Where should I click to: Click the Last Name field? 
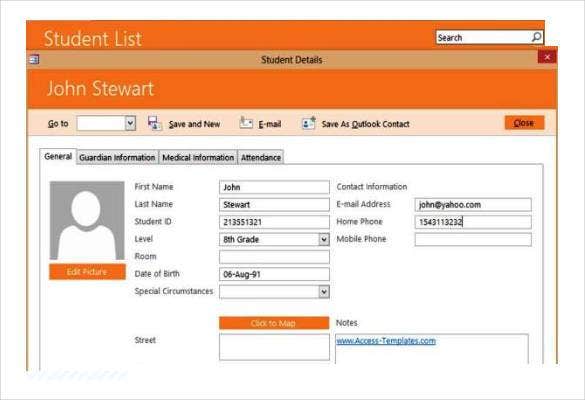point(274,204)
